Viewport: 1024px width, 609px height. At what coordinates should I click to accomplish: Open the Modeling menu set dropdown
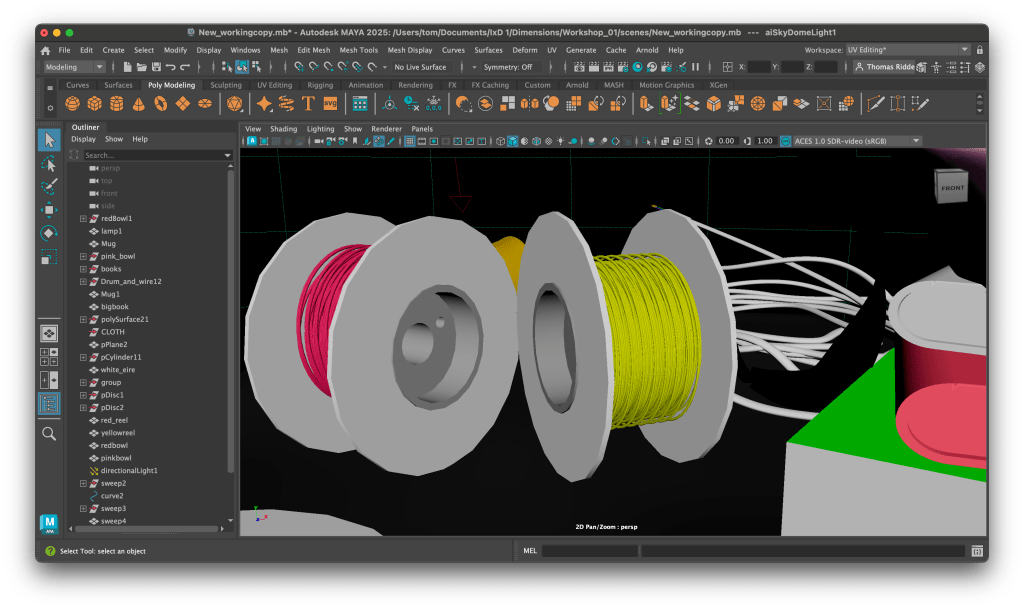[74, 67]
